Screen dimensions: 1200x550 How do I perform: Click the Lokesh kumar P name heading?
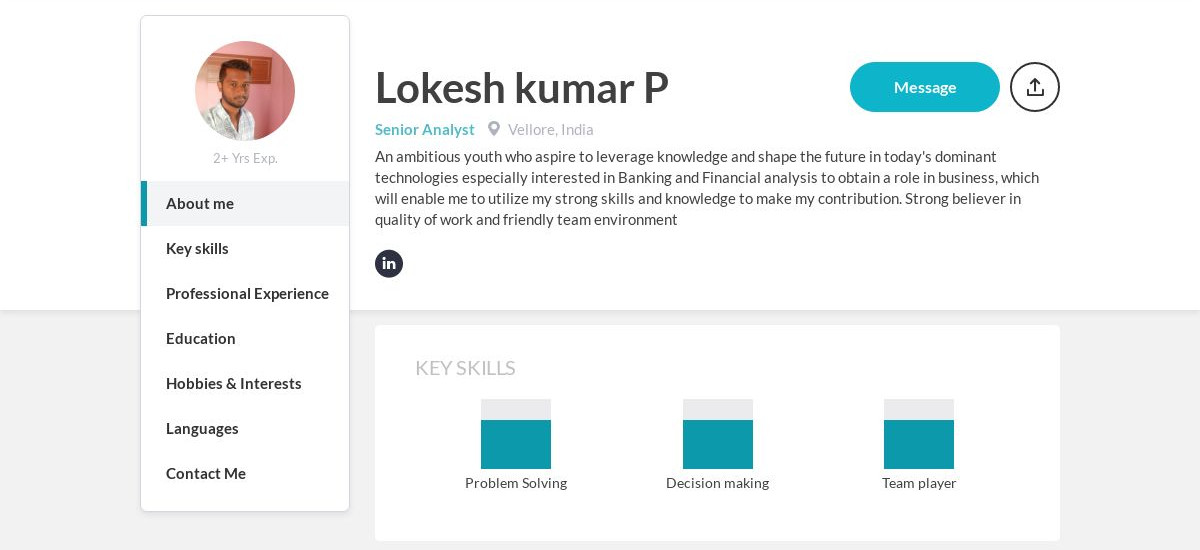(x=522, y=88)
